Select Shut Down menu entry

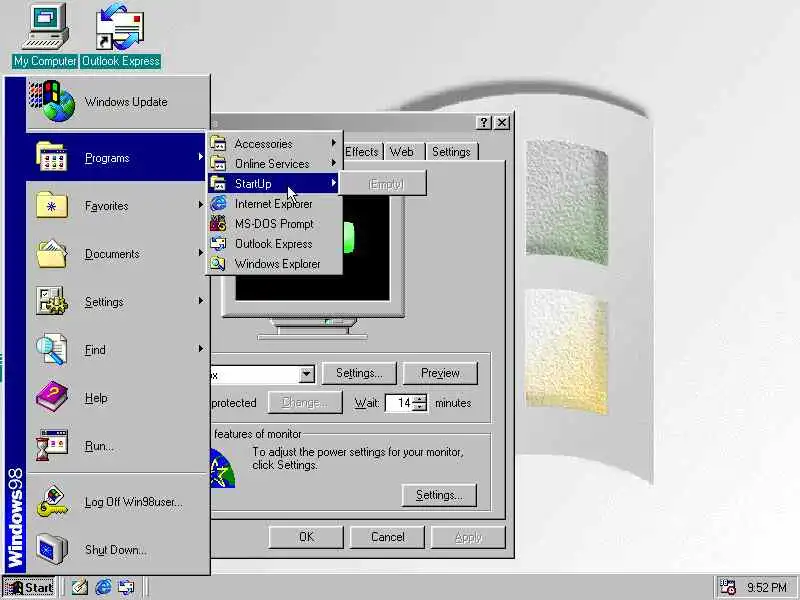[x=118, y=549]
